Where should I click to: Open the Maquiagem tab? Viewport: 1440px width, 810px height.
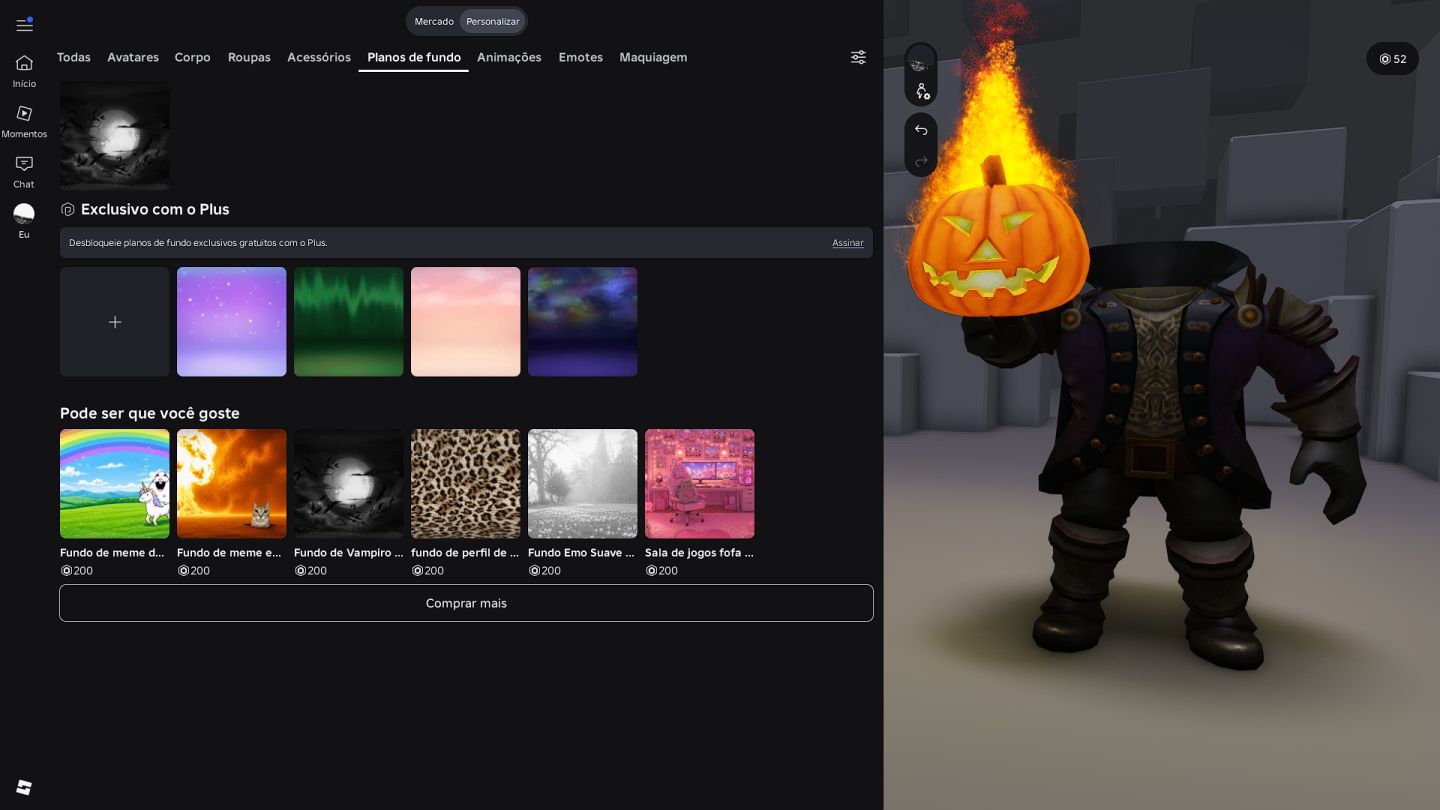[653, 57]
